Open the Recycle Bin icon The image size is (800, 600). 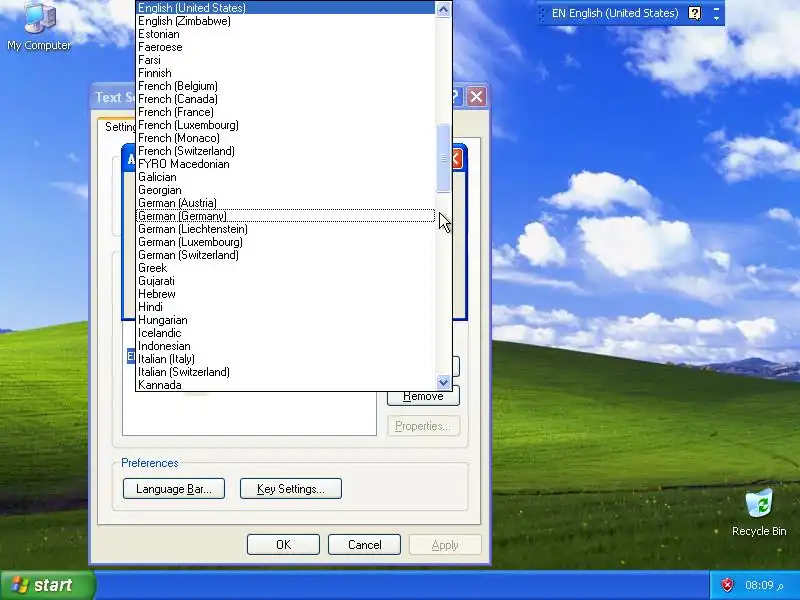(759, 513)
